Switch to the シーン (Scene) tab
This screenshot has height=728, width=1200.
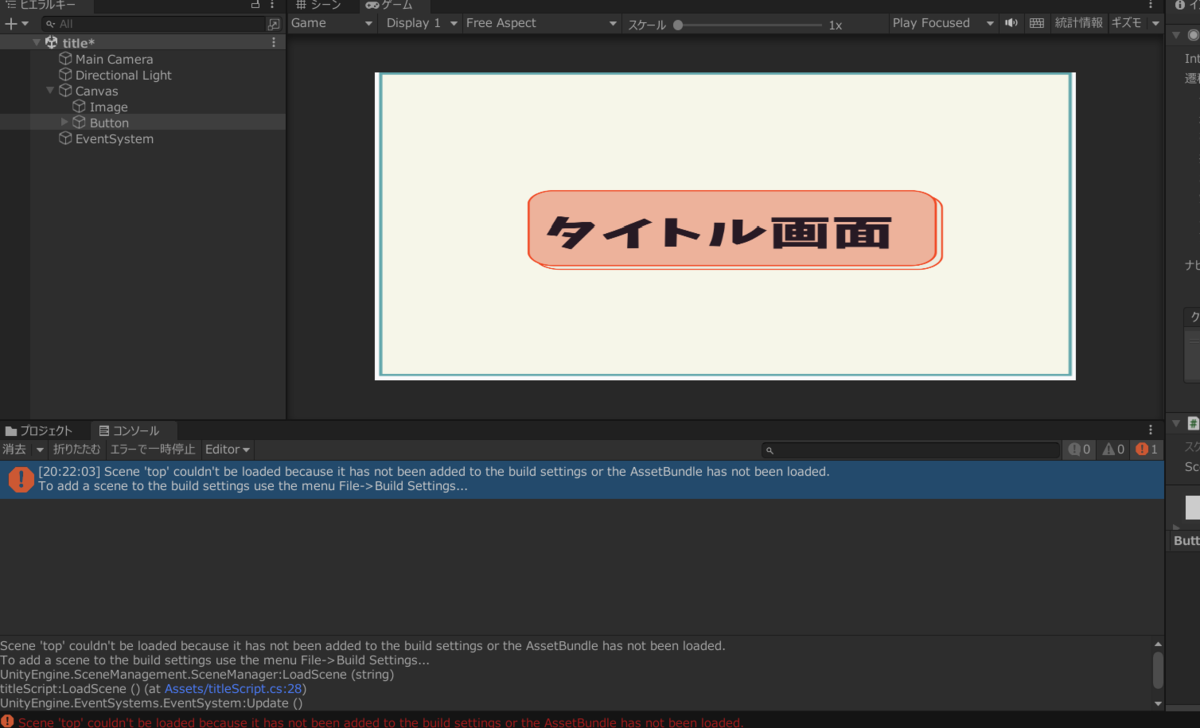point(318,5)
